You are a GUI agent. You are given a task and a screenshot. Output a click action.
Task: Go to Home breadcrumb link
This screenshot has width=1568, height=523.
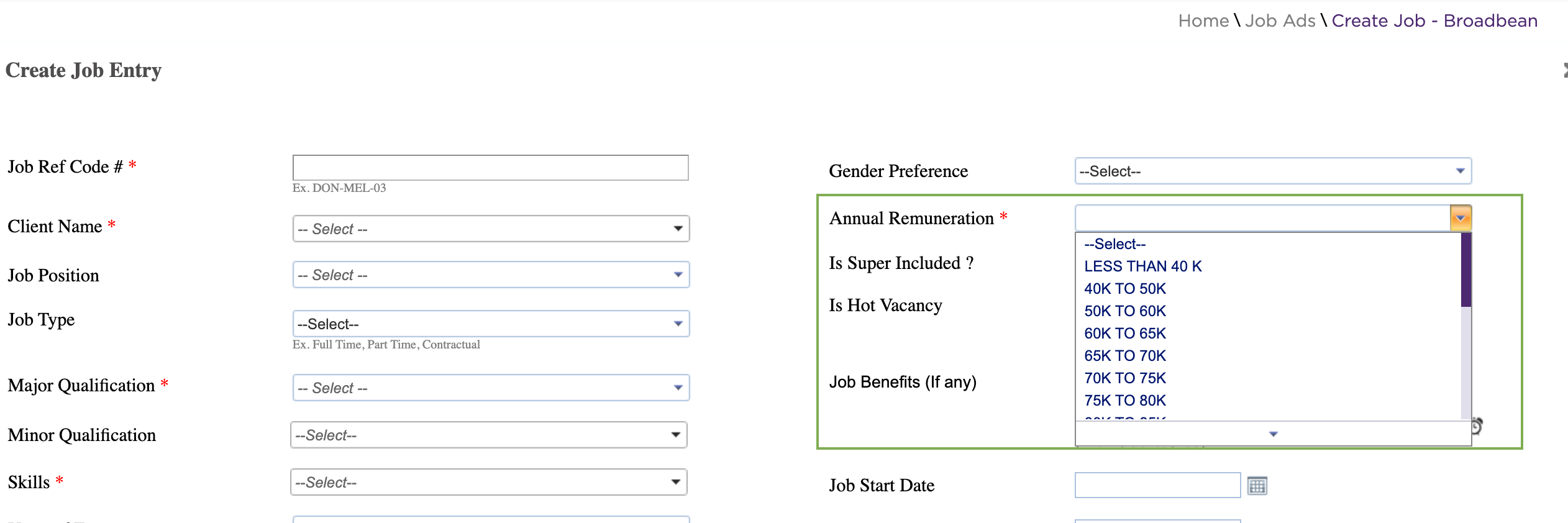1203,20
